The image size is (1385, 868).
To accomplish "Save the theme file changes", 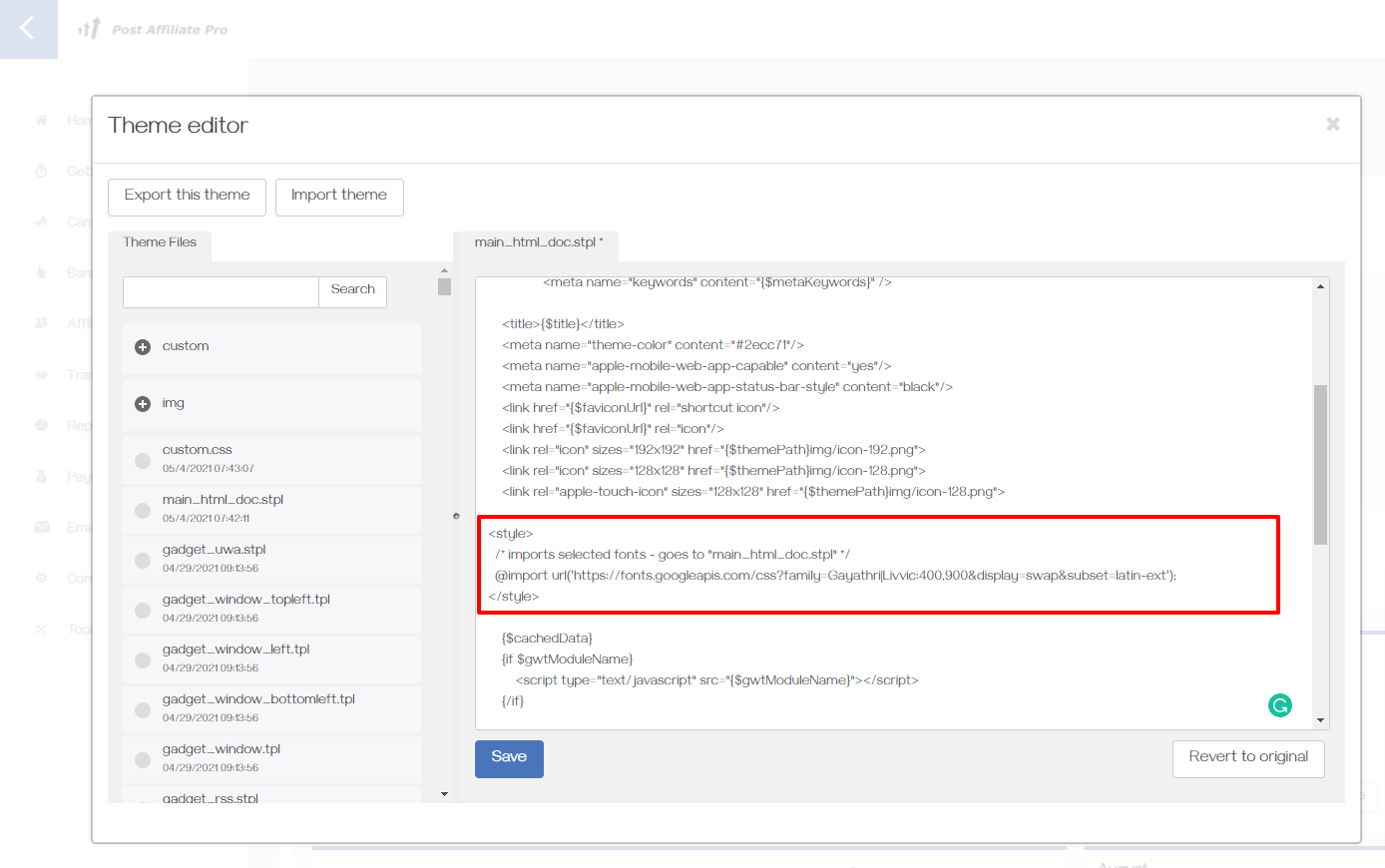I will pos(509,758).
